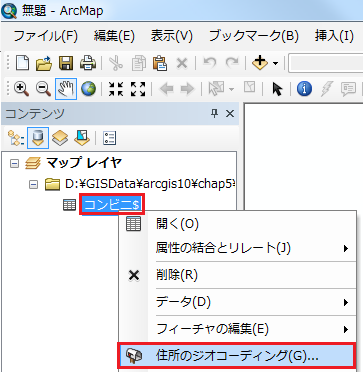The image size is (363, 372).
Task: Toggle List By Selection view
Action: coord(82,137)
